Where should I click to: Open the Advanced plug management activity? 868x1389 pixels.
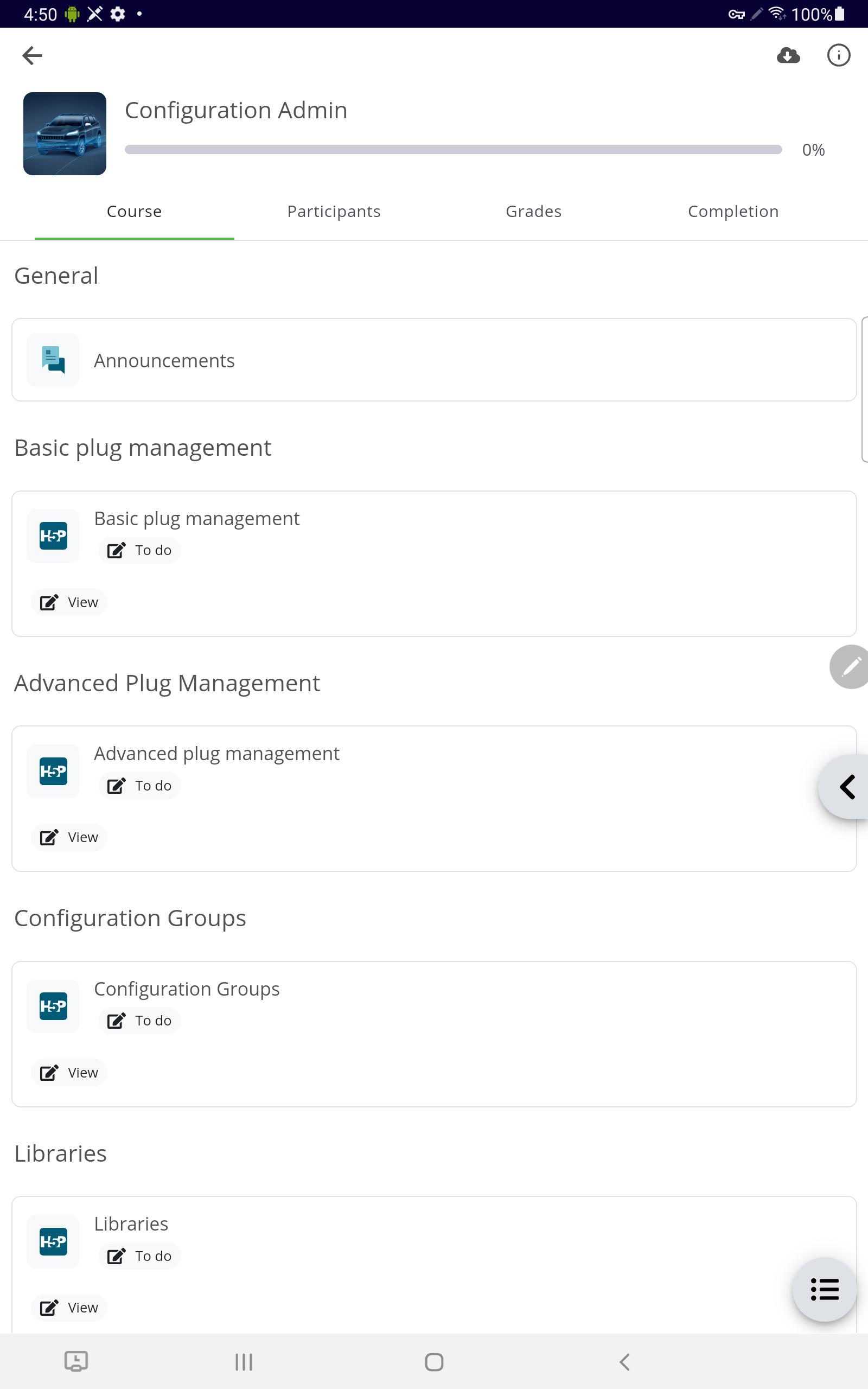(216, 753)
